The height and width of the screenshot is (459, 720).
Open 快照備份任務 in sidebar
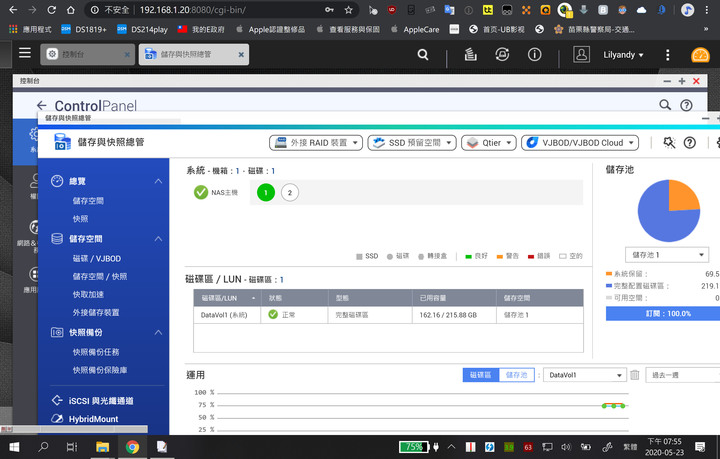[x=96, y=352]
